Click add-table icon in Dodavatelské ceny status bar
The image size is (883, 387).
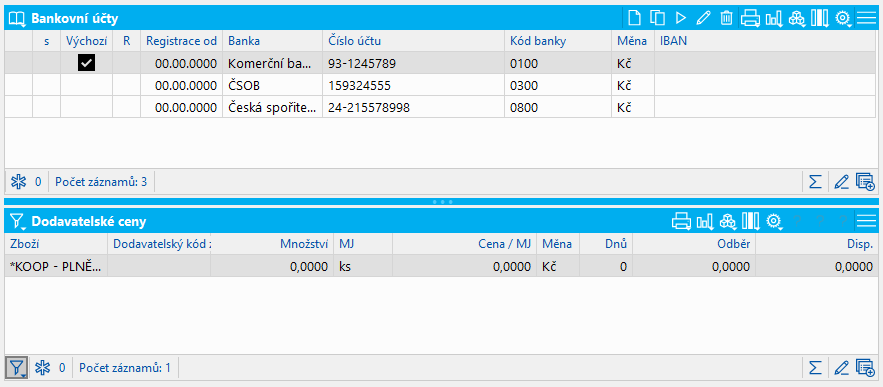(x=865, y=368)
